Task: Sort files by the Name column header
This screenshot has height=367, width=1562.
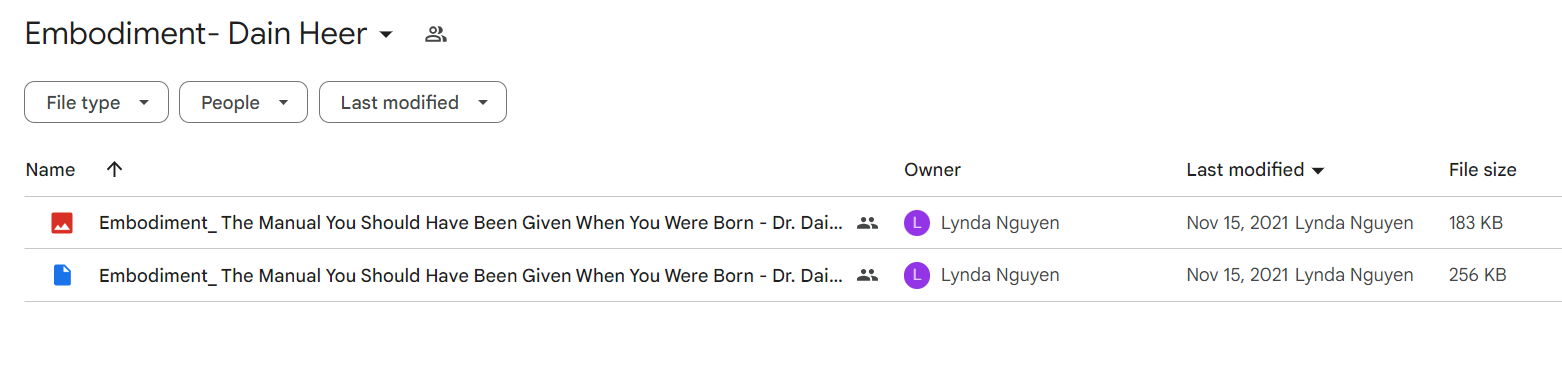Action: point(50,170)
